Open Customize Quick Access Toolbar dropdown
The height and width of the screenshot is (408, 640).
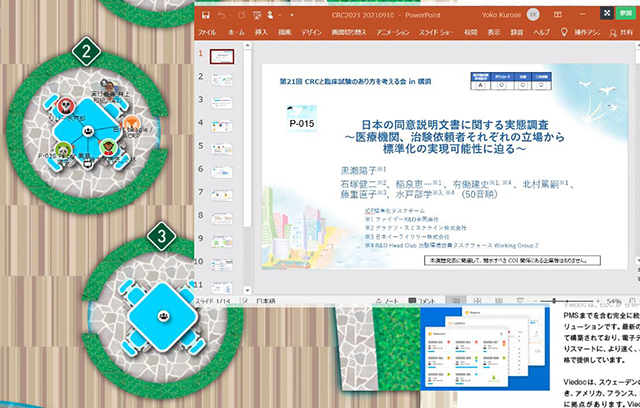click(292, 16)
